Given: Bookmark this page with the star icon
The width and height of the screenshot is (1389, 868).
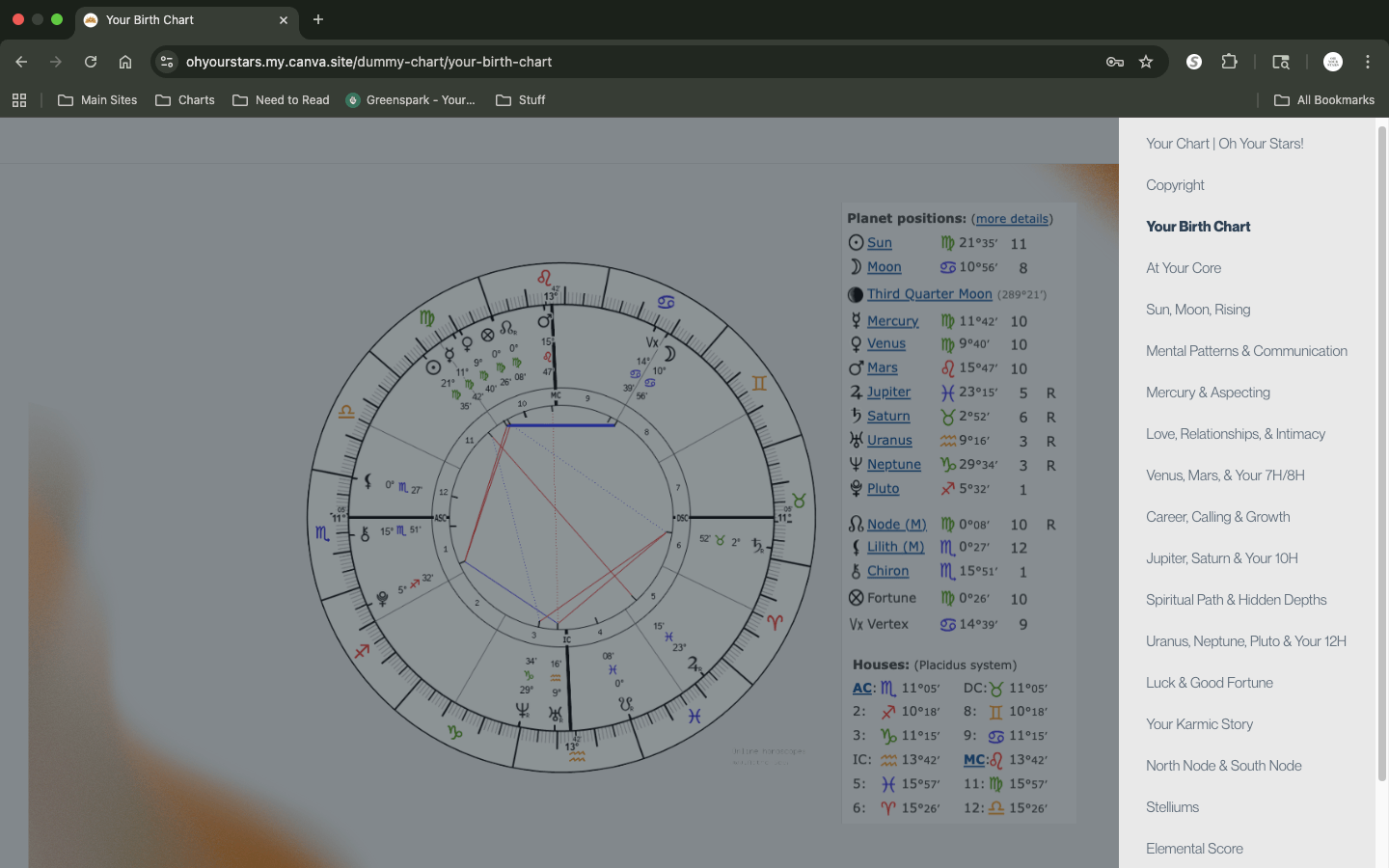Looking at the screenshot, I should tap(1146, 62).
